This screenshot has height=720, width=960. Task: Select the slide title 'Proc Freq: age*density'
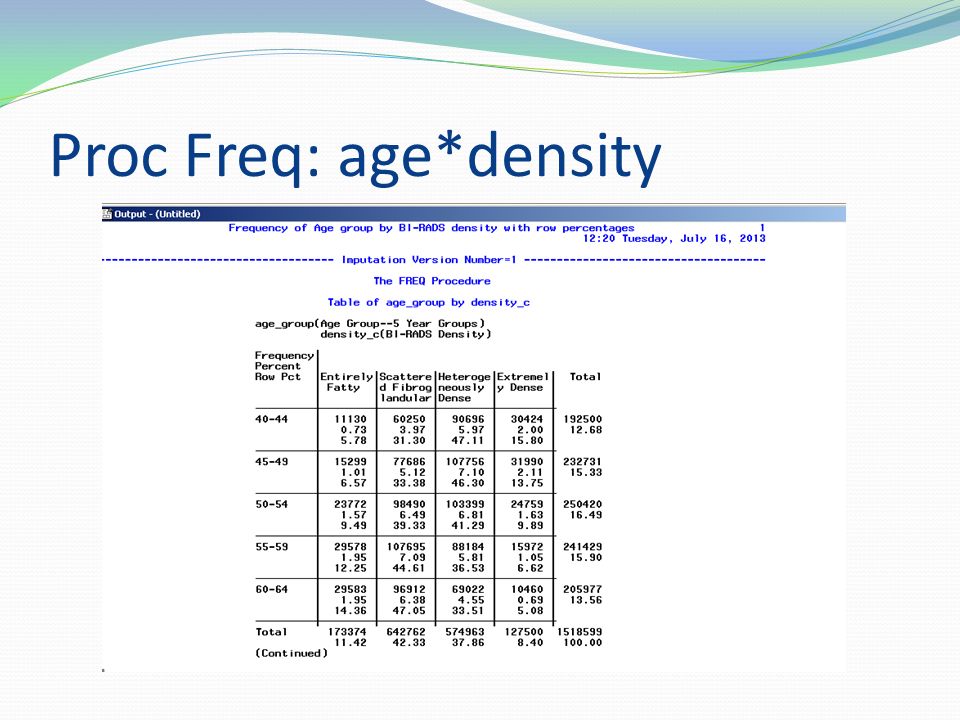pos(356,156)
